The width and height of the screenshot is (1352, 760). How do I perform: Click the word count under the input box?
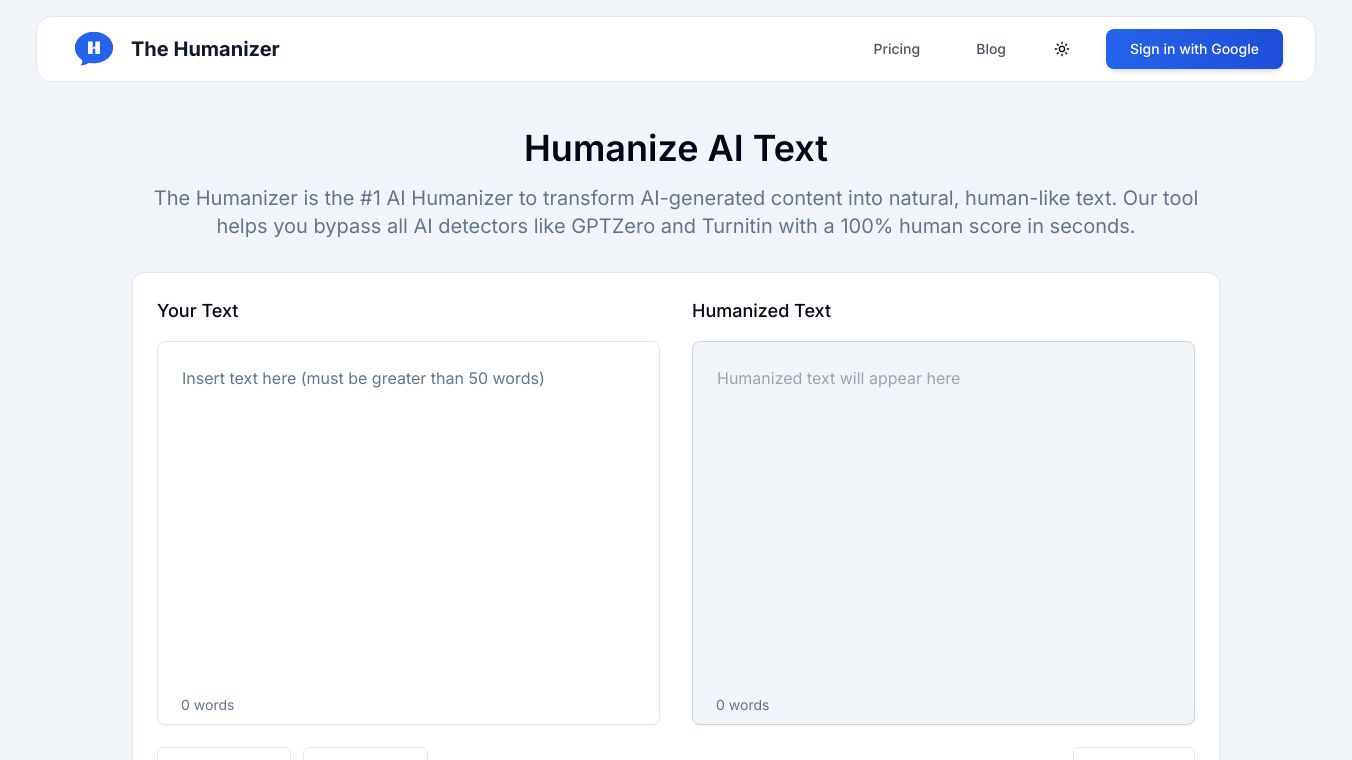tap(208, 705)
